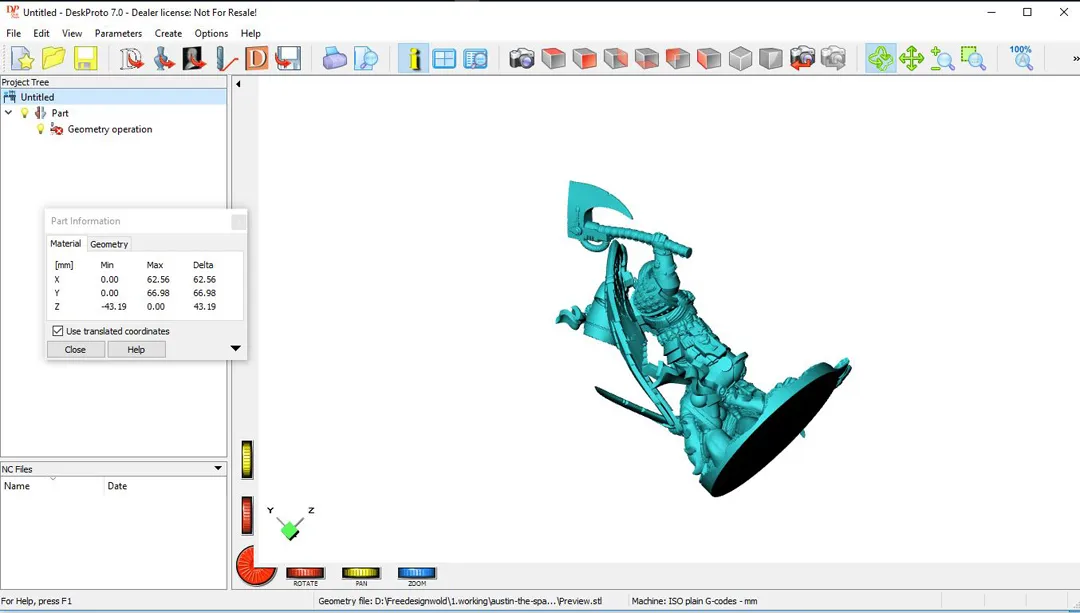The width and height of the screenshot is (1080, 613).
Task: Open the File menu
Action: tap(13, 33)
